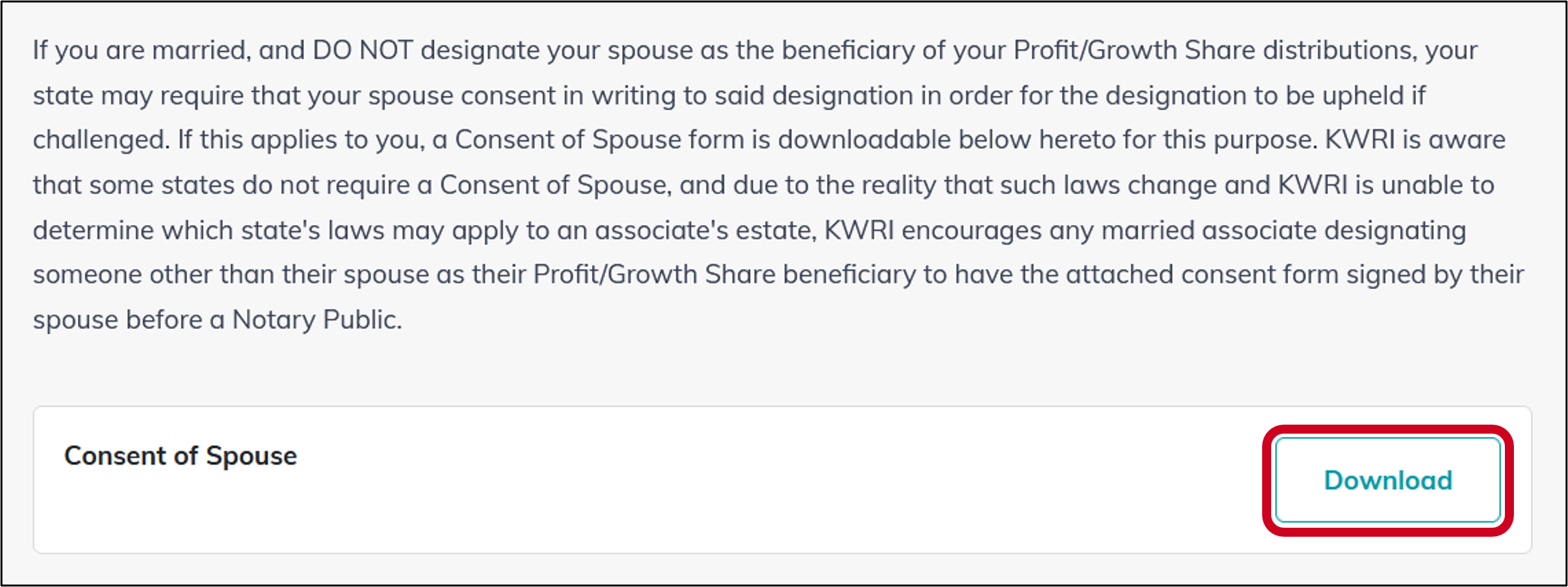Click the phrase "KWRI is unable to"
The image size is (1568, 587).
[x=1386, y=185]
